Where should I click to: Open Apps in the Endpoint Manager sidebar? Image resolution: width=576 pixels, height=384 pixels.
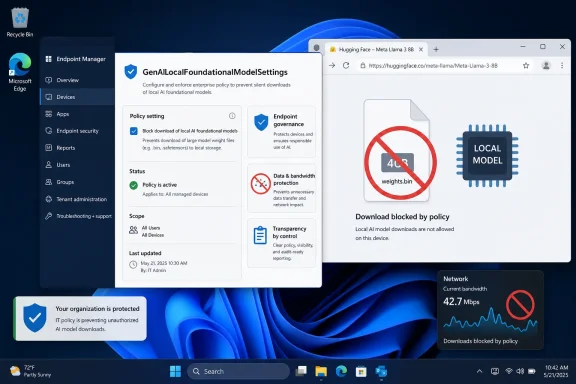[77, 114]
